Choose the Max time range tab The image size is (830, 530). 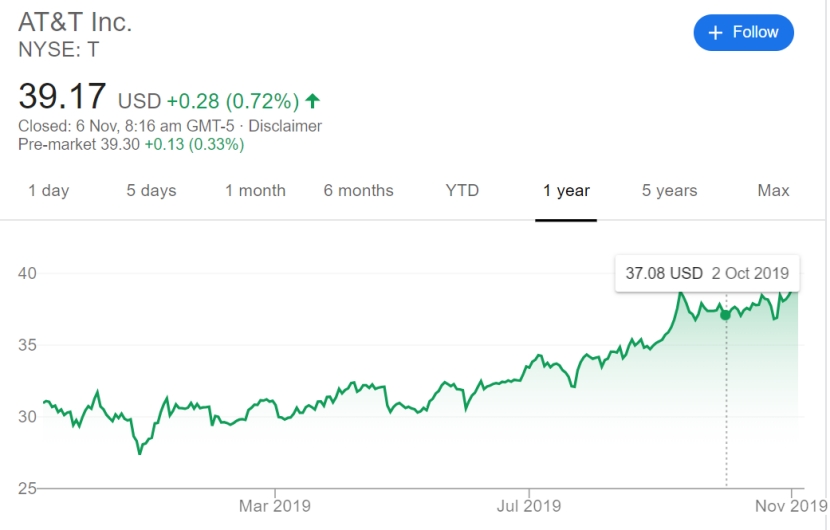[x=773, y=190]
